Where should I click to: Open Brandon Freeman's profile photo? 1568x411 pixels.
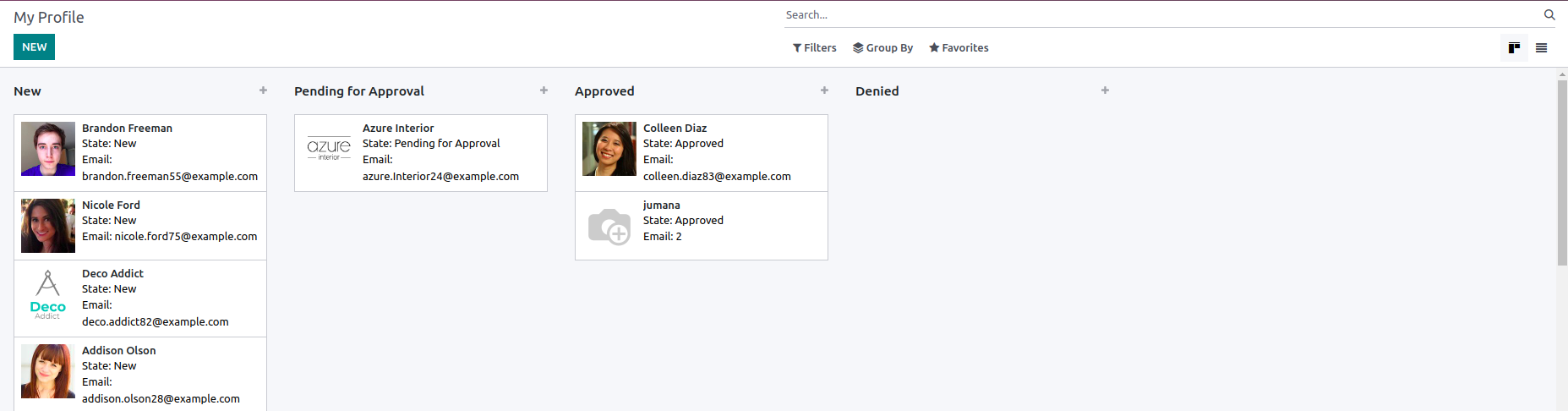click(x=48, y=149)
